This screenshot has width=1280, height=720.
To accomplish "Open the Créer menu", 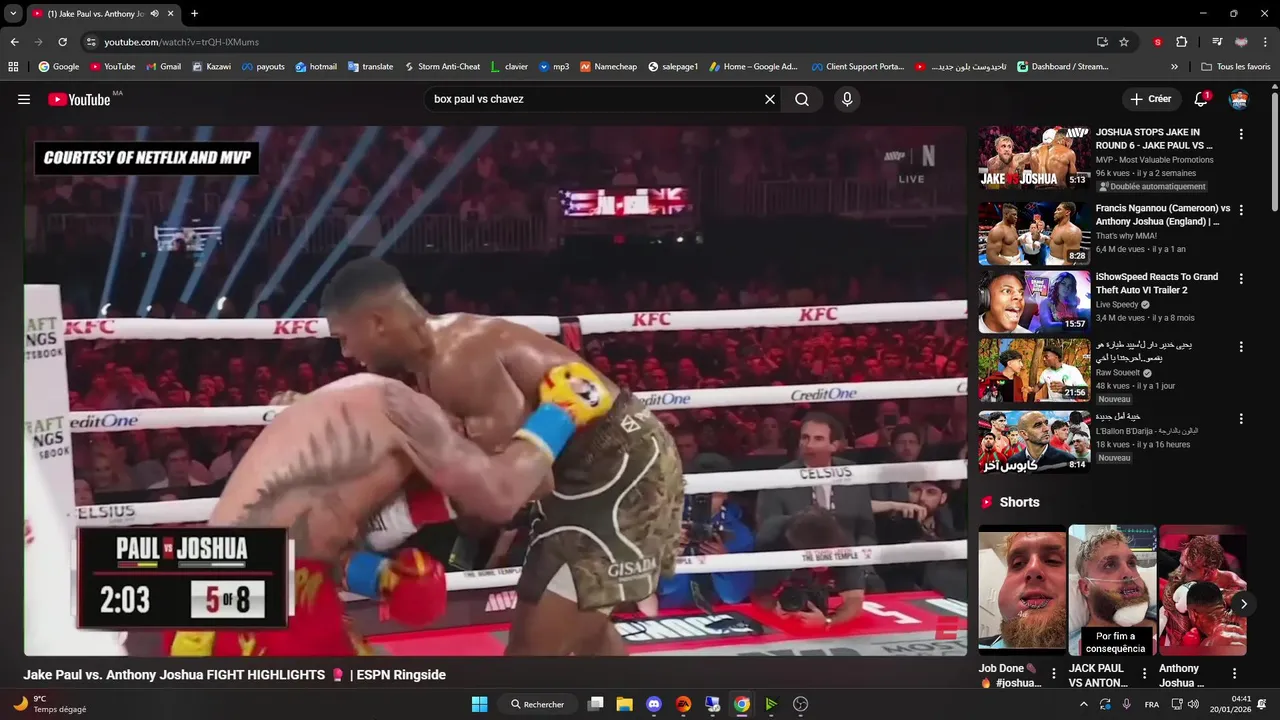I will 1151,99.
